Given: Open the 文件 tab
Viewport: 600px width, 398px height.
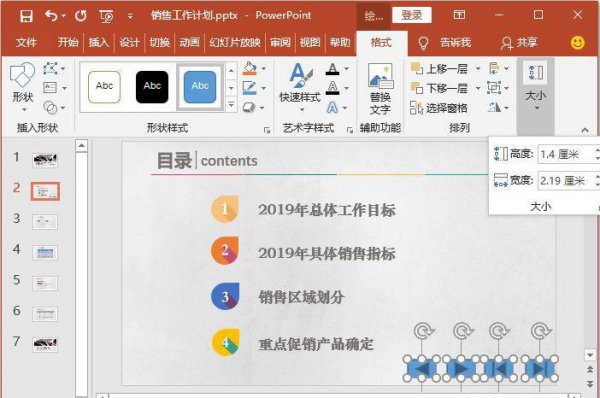Looking at the screenshot, I should click(x=26, y=42).
